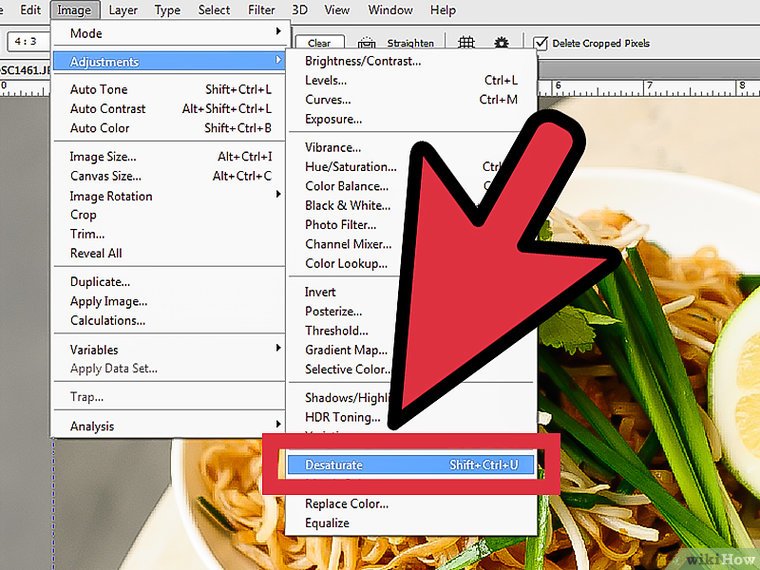Click the Straighten tool icon
Screen dimensions: 760x570
point(367,43)
